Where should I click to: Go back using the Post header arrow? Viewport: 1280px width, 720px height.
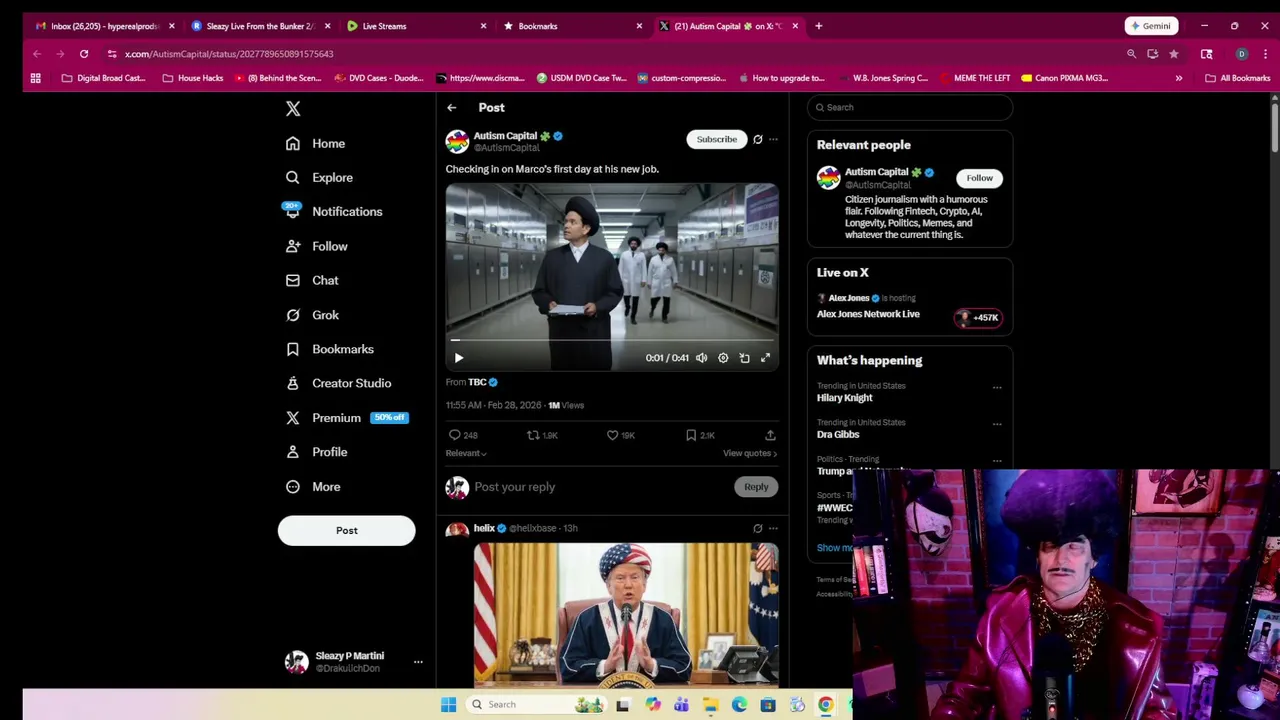point(452,107)
